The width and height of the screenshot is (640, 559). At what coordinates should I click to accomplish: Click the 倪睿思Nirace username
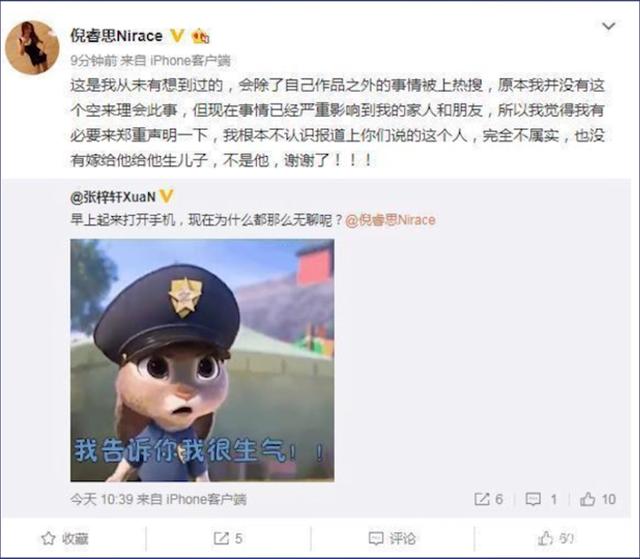[x=116, y=36]
